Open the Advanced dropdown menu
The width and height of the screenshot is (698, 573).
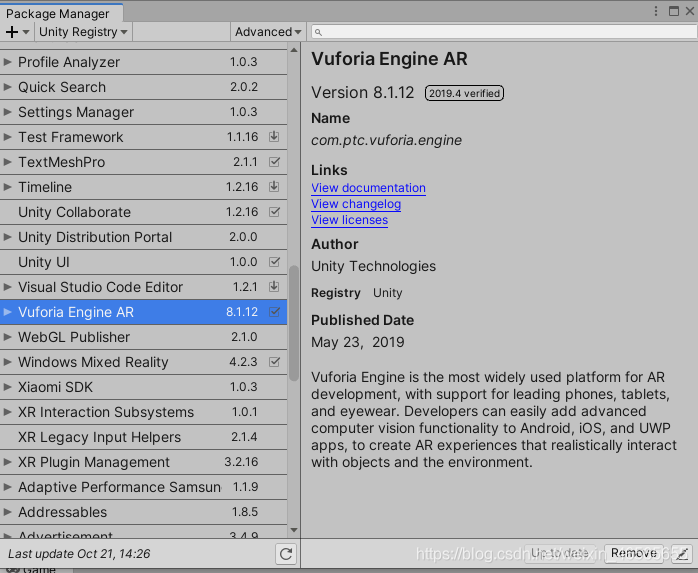[x=268, y=32]
